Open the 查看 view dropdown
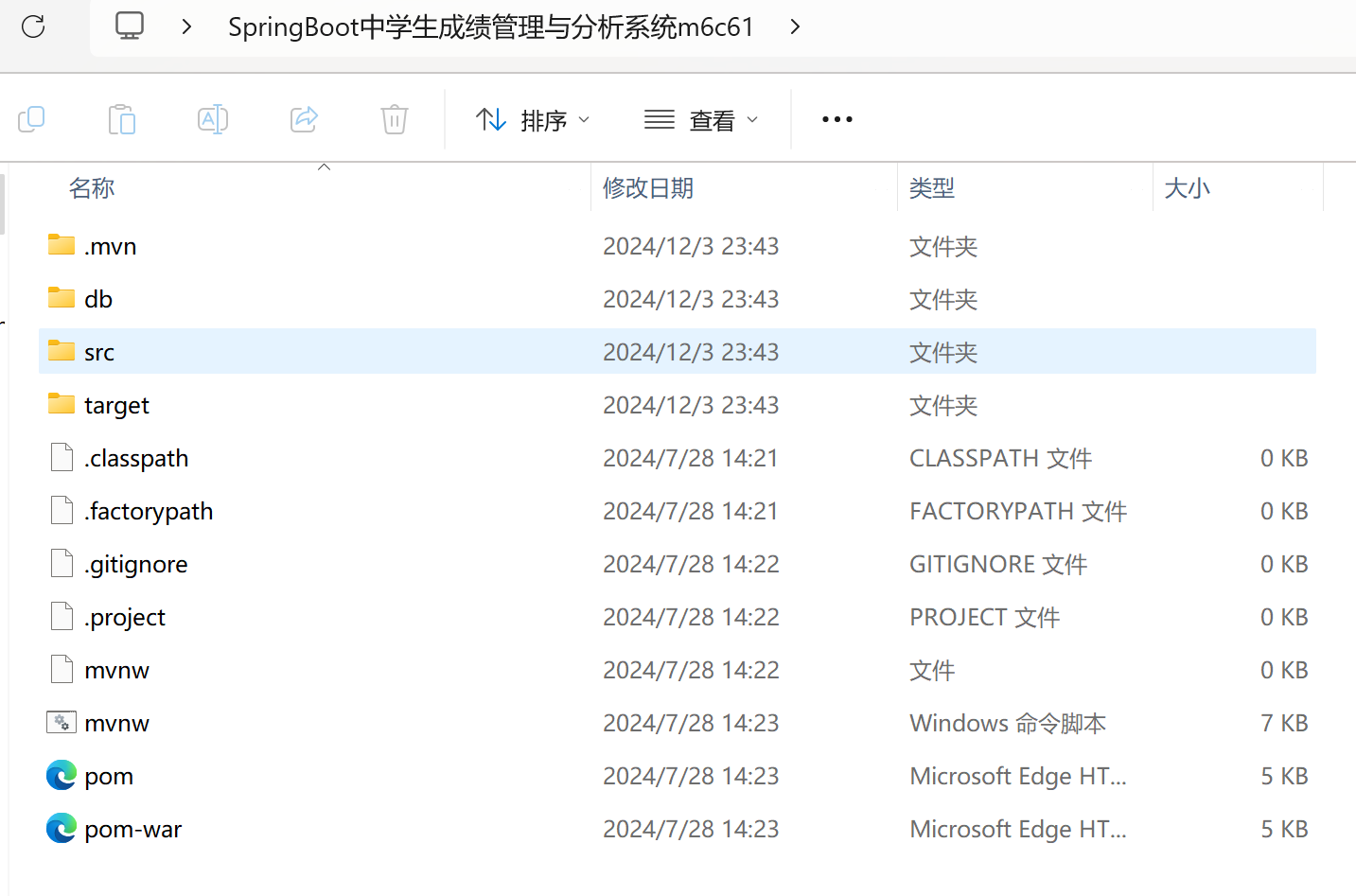Viewport: 1356px width, 896px height. click(701, 119)
